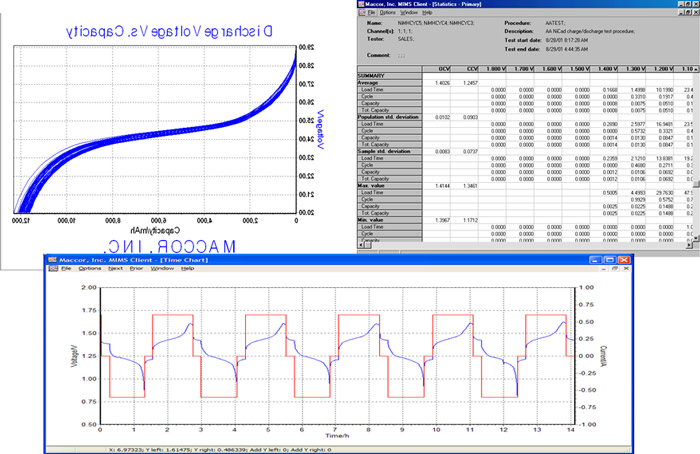Click the Population std. deviation row header
Image resolution: width=700 pixels, height=454 pixels.
click(x=390, y=117)
